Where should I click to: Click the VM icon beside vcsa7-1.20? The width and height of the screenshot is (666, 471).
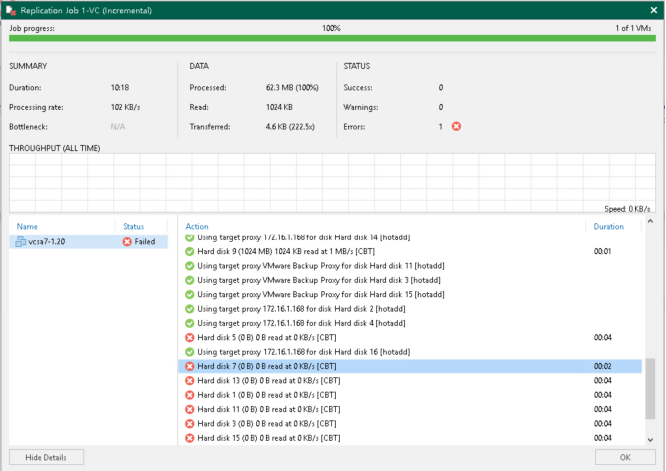(x=20, y=242)
